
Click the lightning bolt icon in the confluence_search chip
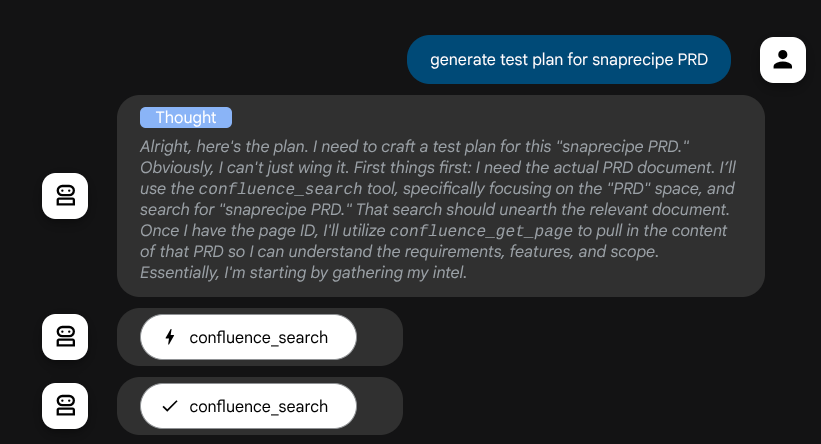[170, 337]
